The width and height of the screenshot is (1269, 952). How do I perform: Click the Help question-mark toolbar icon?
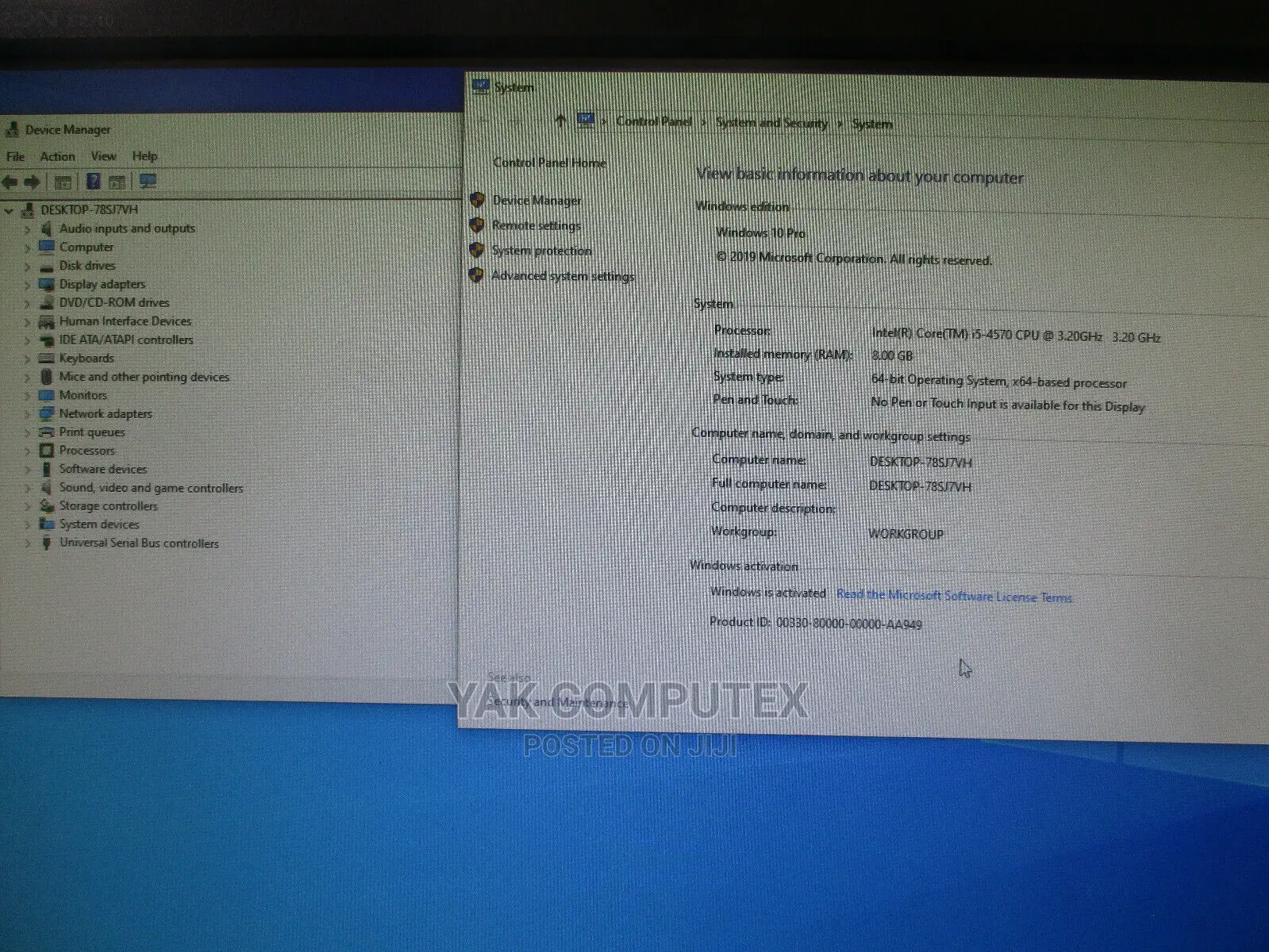93,182
